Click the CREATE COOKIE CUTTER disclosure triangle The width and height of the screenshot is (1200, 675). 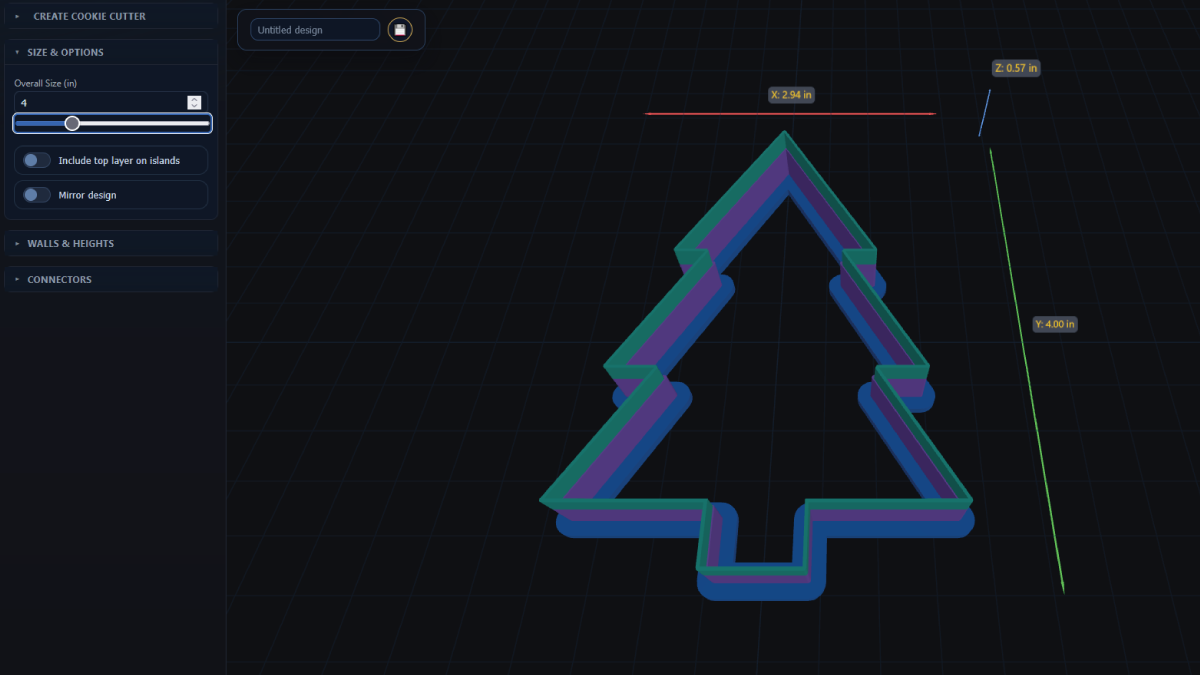[16, 16]
